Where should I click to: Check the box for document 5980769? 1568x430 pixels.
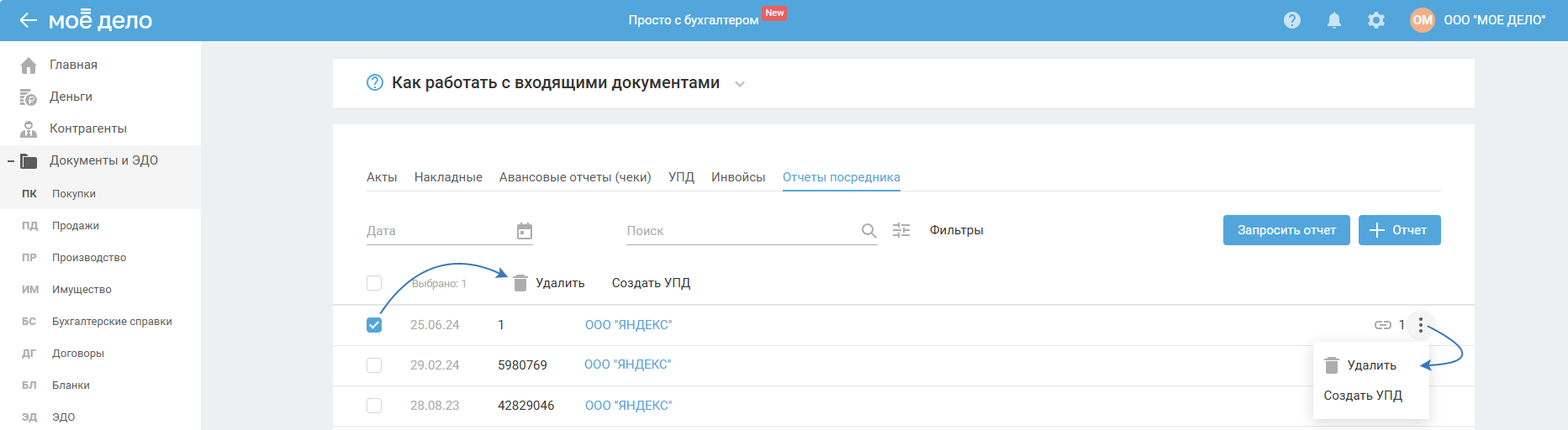coord(374,365)
